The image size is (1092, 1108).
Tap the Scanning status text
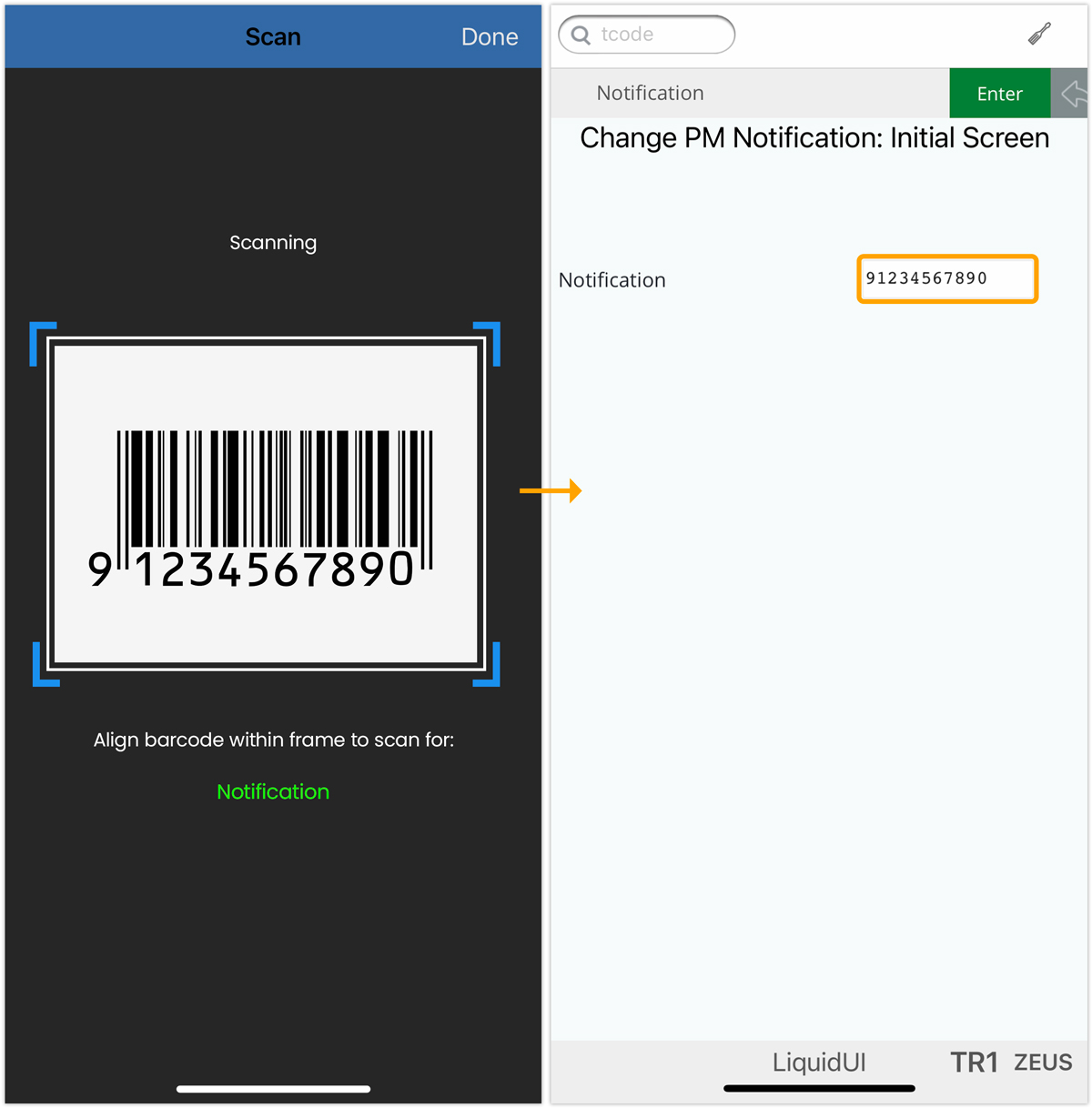[273, 243]
